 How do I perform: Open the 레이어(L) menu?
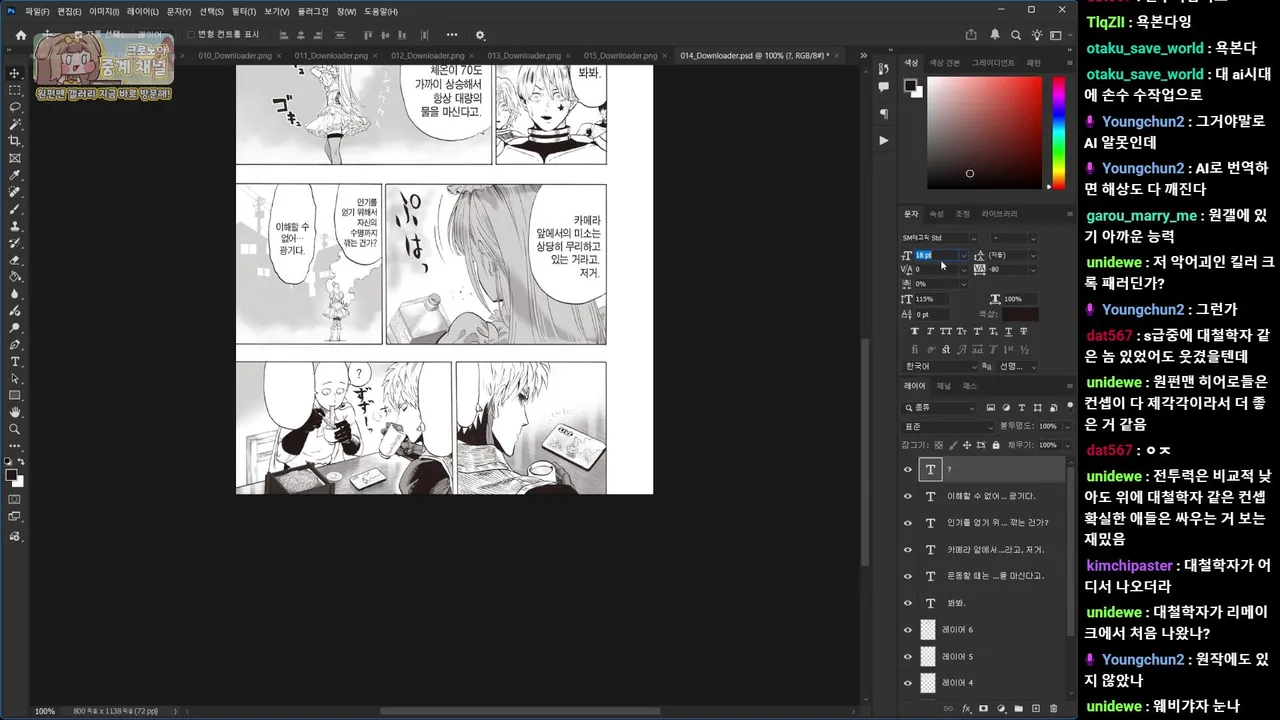pos(143,11)
